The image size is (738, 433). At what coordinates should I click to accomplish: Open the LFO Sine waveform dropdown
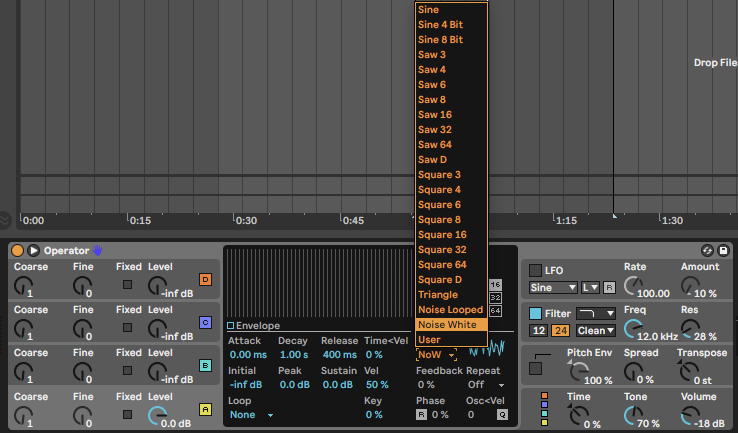[553, 288]
